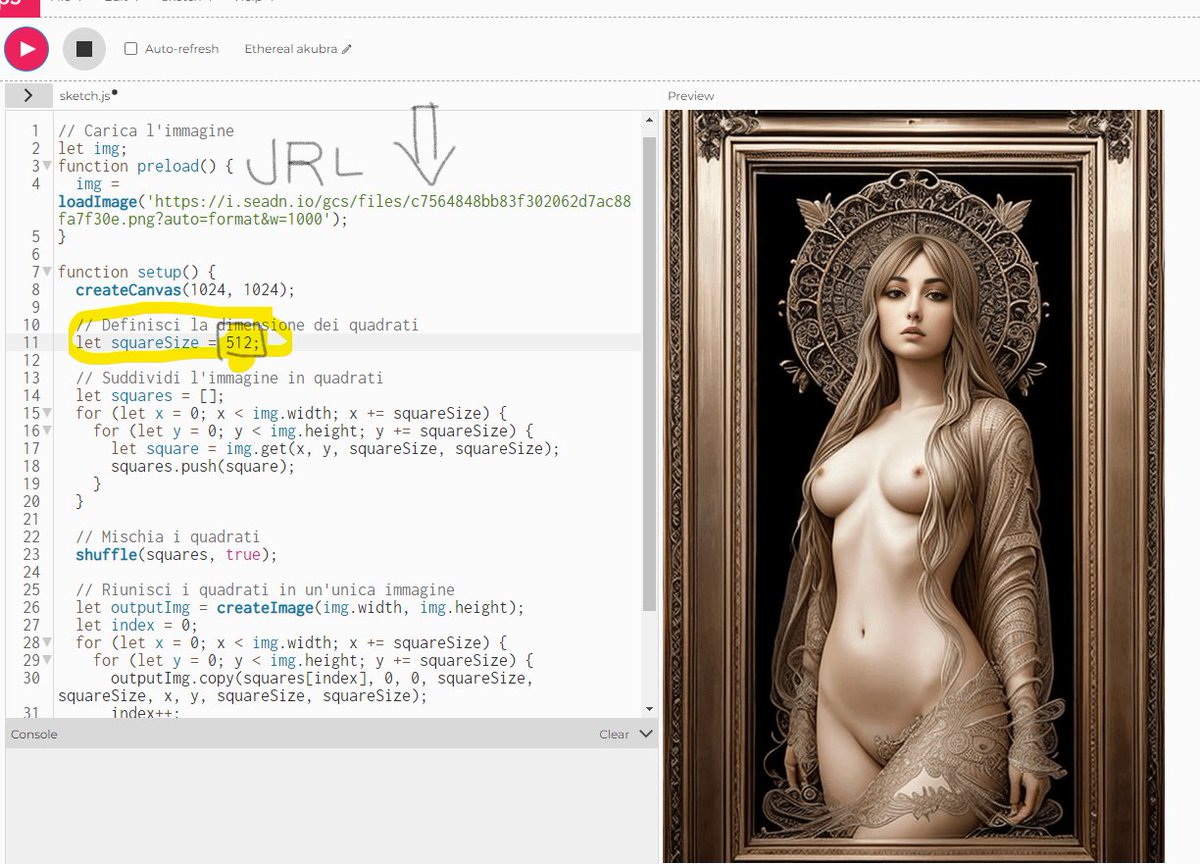Stop the running sketch
This screenshot has width=1200, height=864.
84,48
